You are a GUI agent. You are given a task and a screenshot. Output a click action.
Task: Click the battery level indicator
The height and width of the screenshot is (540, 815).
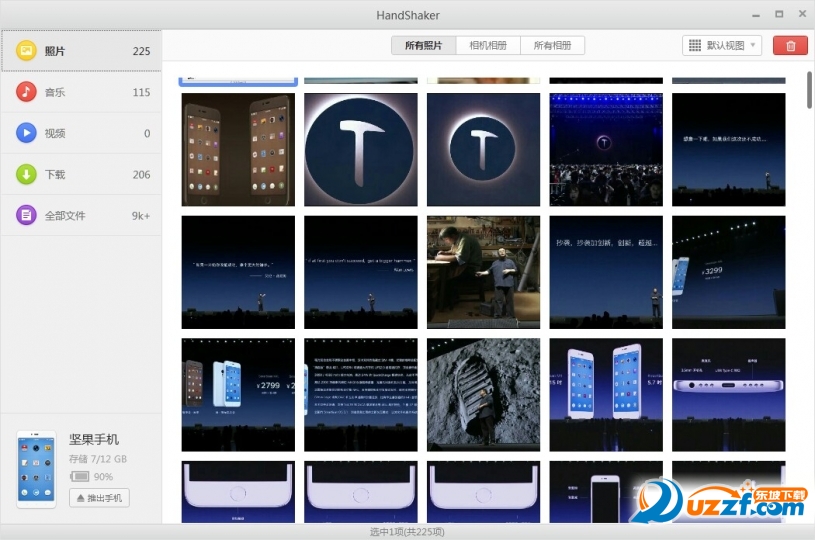[x=80, y=477]
